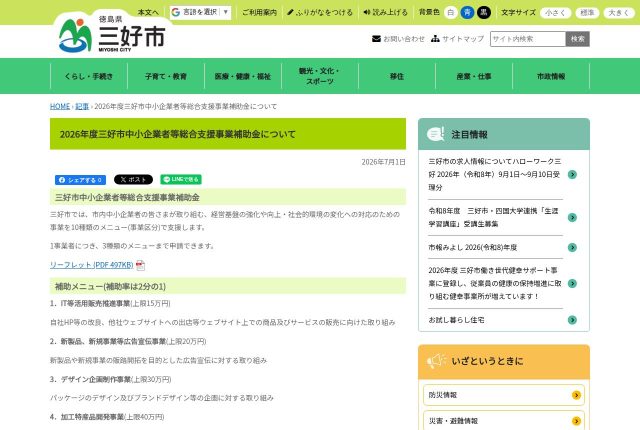Click the 2026年7月1日 date text

coord(383,162)
